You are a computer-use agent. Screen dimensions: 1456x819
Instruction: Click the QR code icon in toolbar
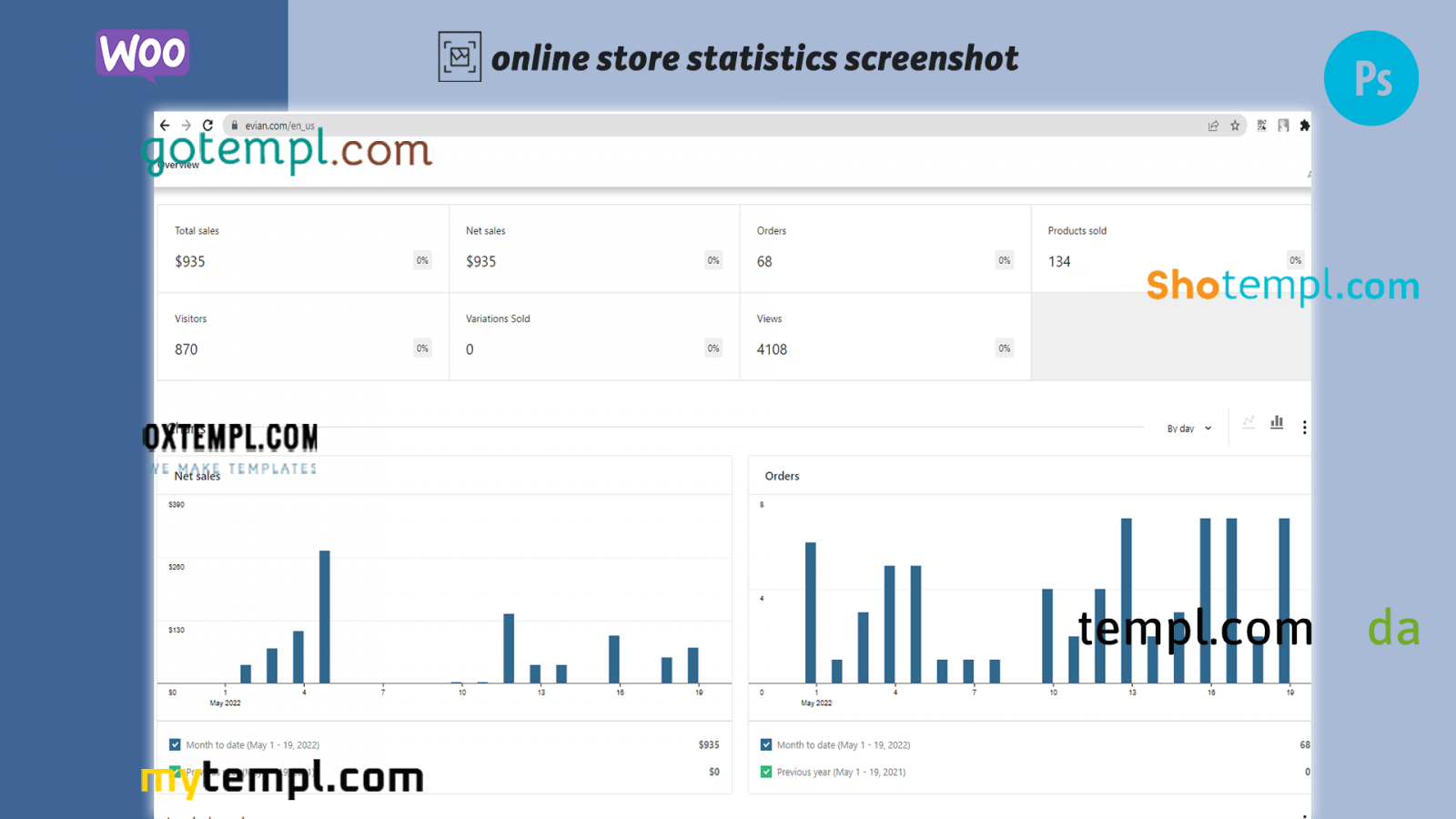click(1262, 126)
